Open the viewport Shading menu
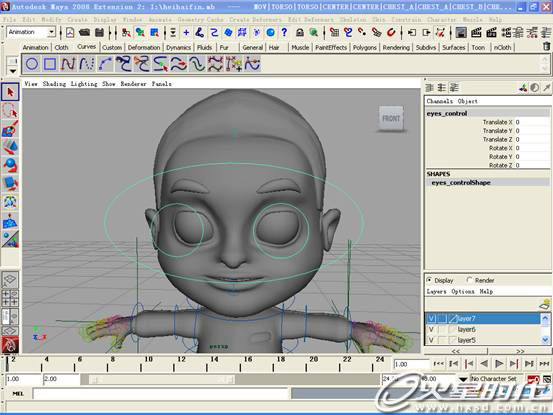The height and width of the screenshot is (415, 553). (x=54, y=84)
